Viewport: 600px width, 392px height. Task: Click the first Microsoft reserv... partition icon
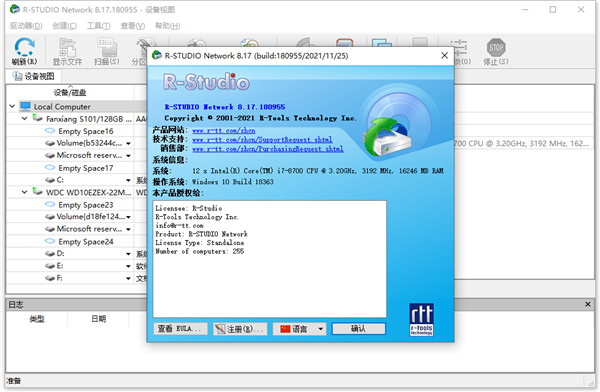pyautogui.click(x=50, y=156)
